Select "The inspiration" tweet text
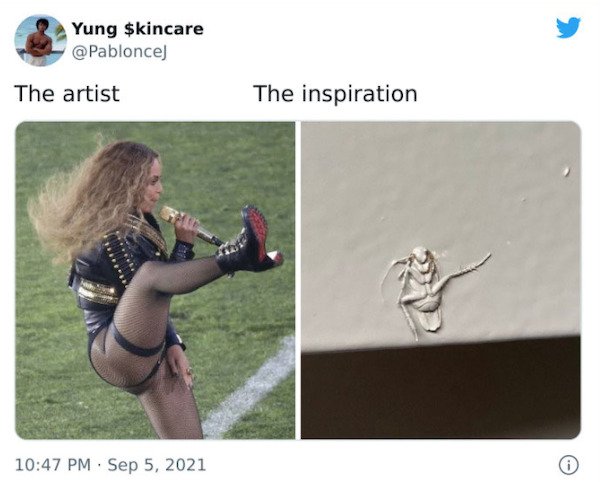The height and width of the screenshot is (482, 600). 335,94
